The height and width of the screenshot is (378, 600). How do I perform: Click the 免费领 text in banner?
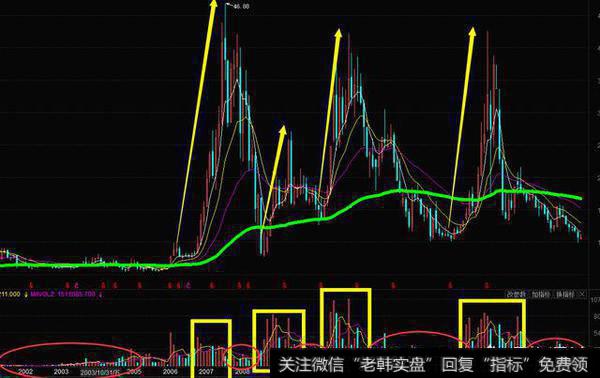[563, 365]
